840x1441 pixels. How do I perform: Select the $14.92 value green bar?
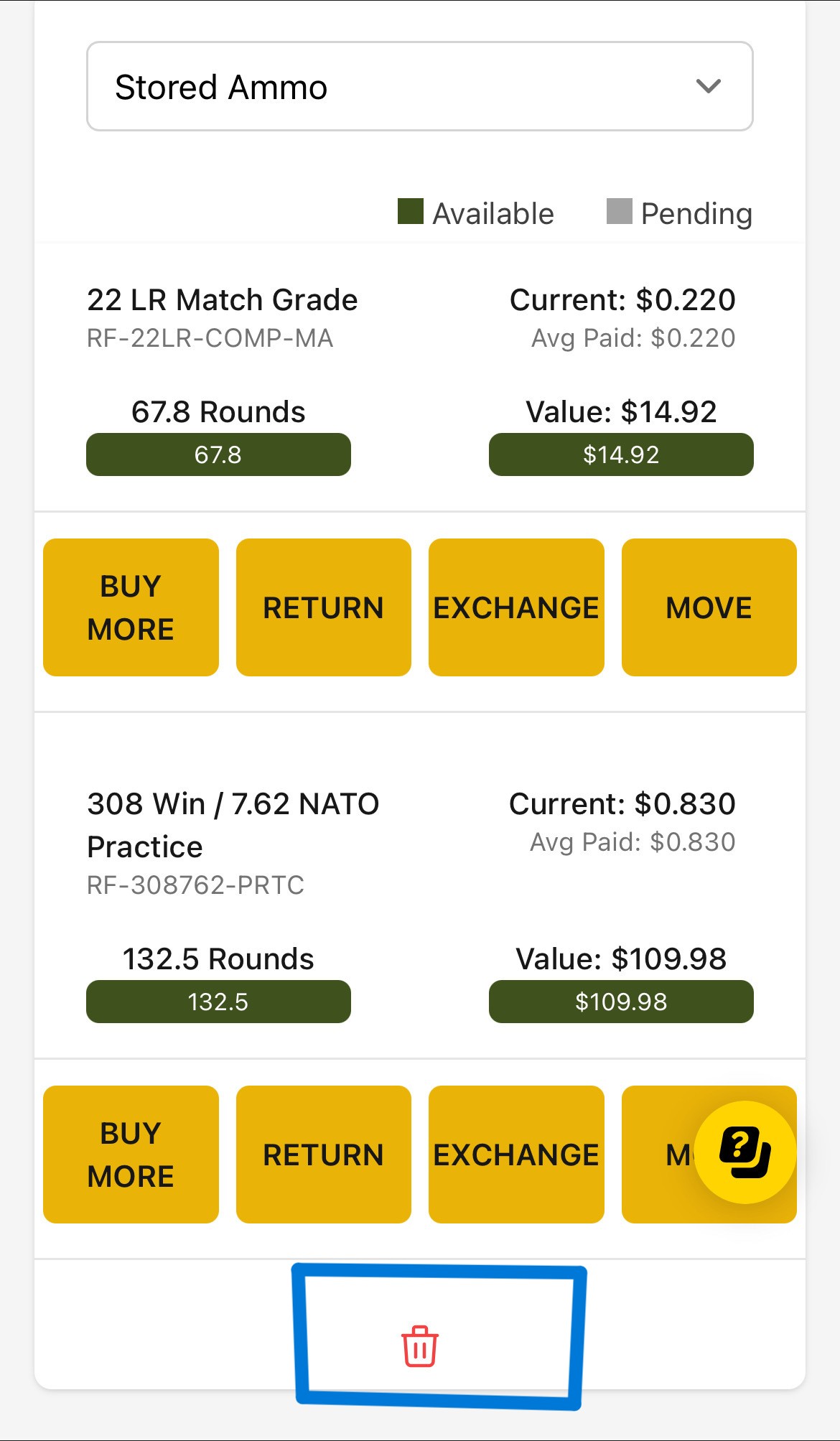[x=621, y=454]
